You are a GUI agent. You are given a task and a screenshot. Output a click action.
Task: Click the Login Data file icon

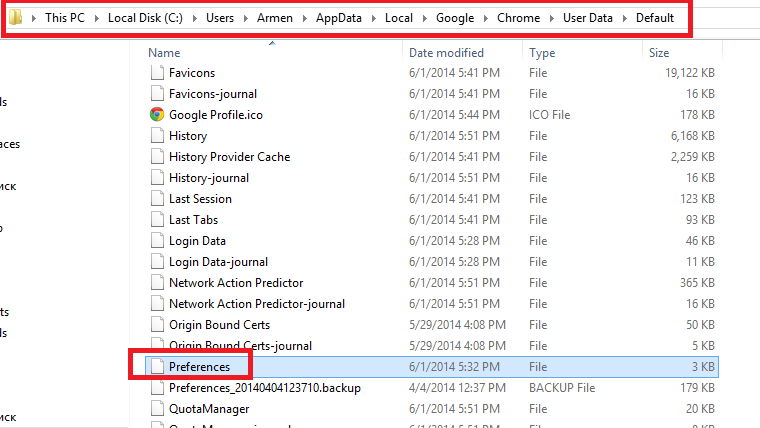[x=157, y=240]
